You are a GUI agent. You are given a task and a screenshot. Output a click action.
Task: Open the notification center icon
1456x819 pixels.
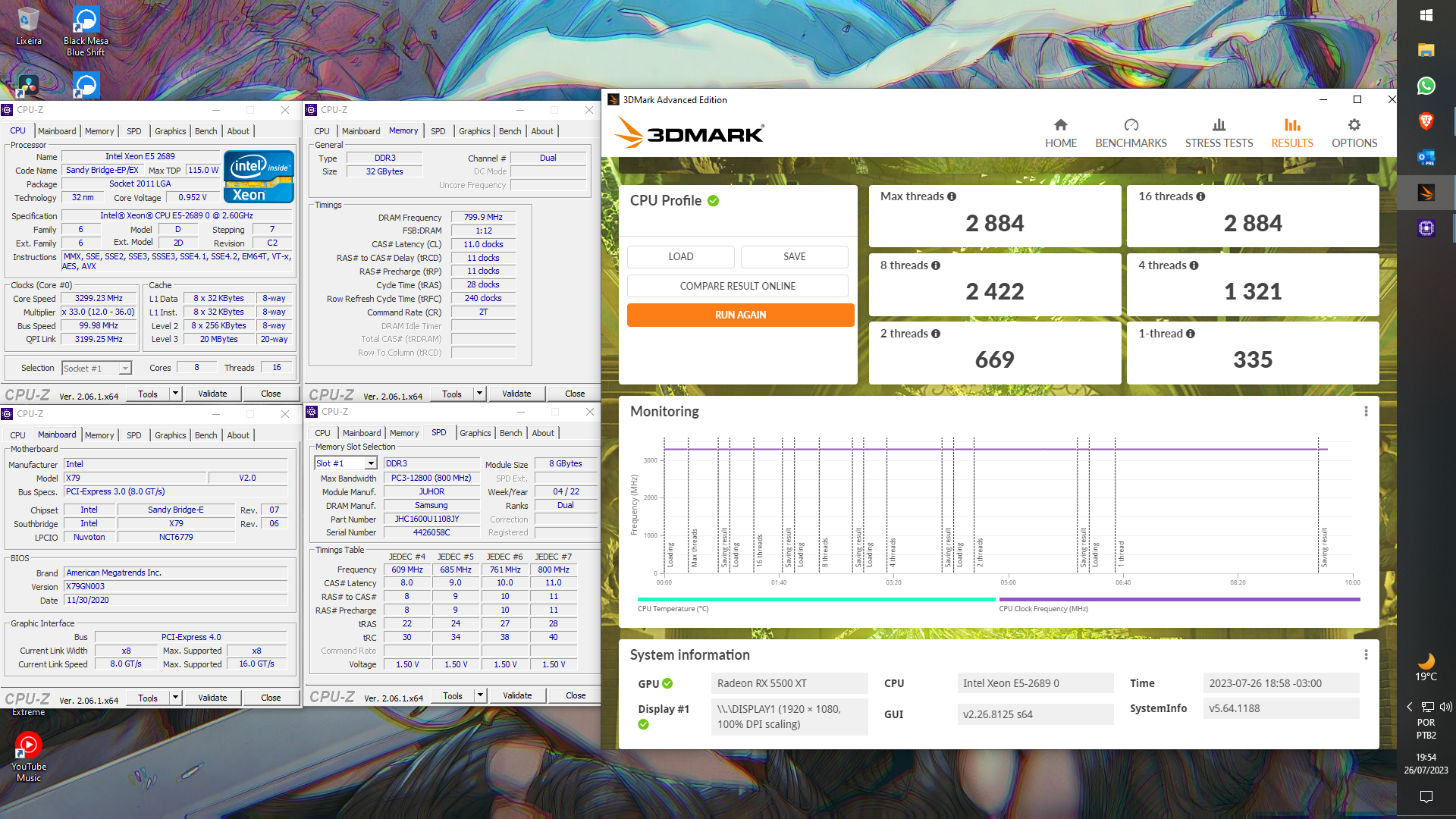click(x=1426, y=796)
